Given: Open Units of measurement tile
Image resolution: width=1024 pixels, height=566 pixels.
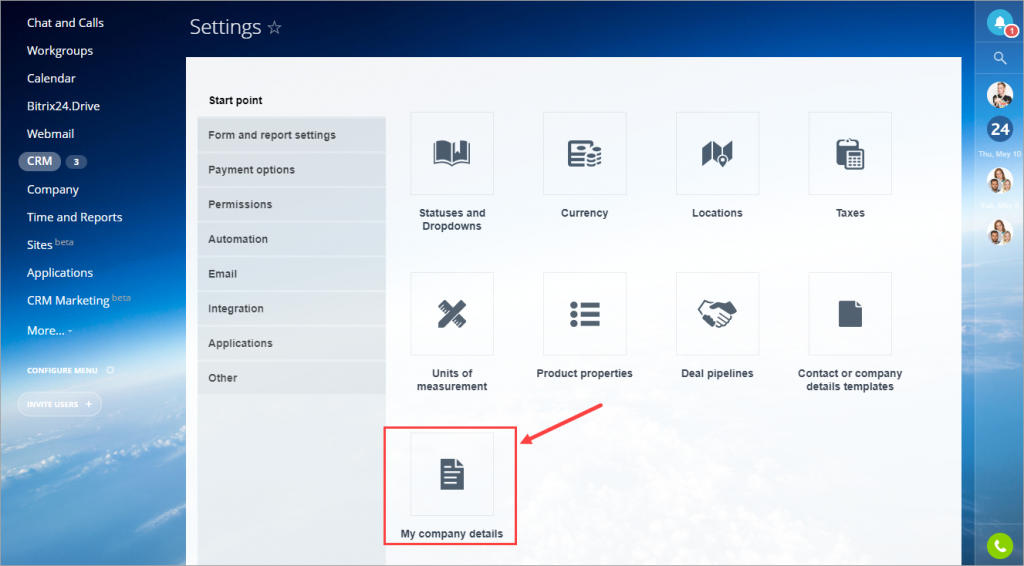Looking at the screenshot, I should click(452, 313).
